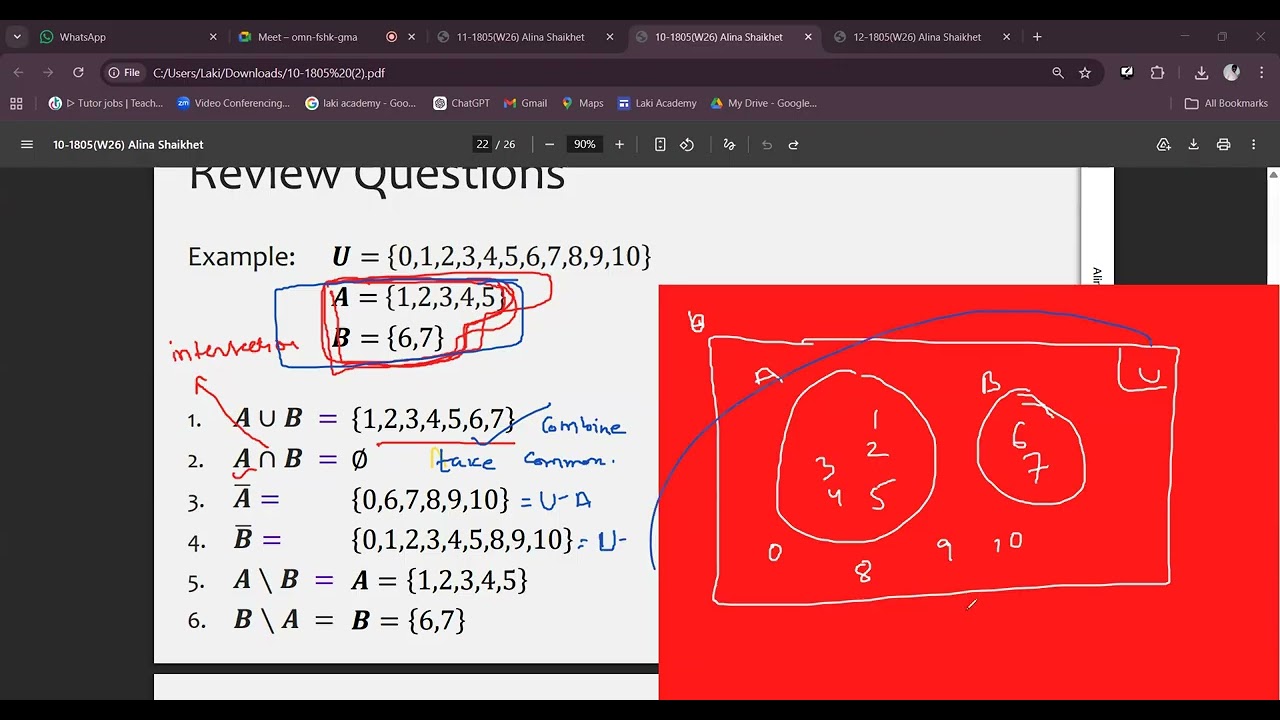
Task: Select the PDF draw annotation tool
Action: point(729,145)
